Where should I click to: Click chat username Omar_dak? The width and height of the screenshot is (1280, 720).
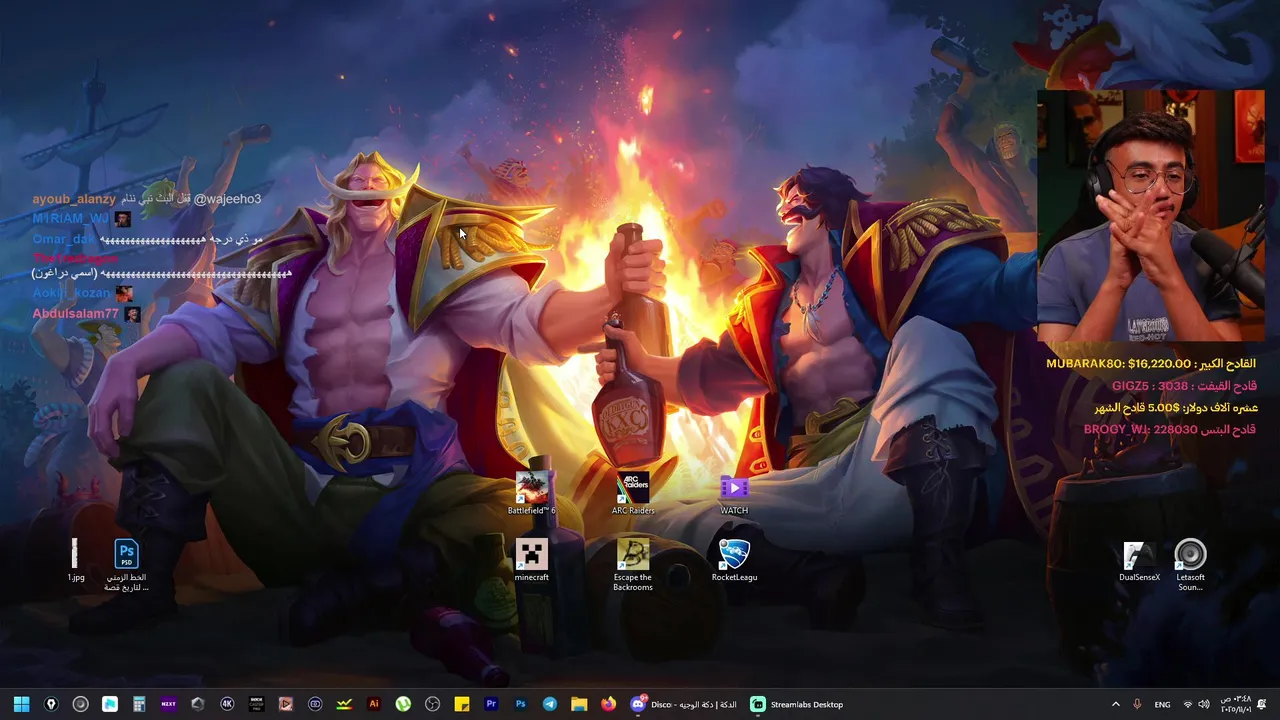64,239
